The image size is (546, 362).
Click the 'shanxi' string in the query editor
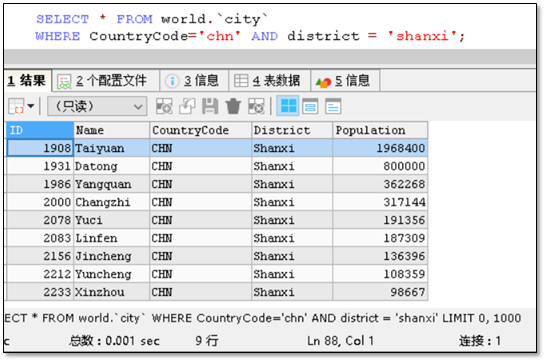click(422, 36)
